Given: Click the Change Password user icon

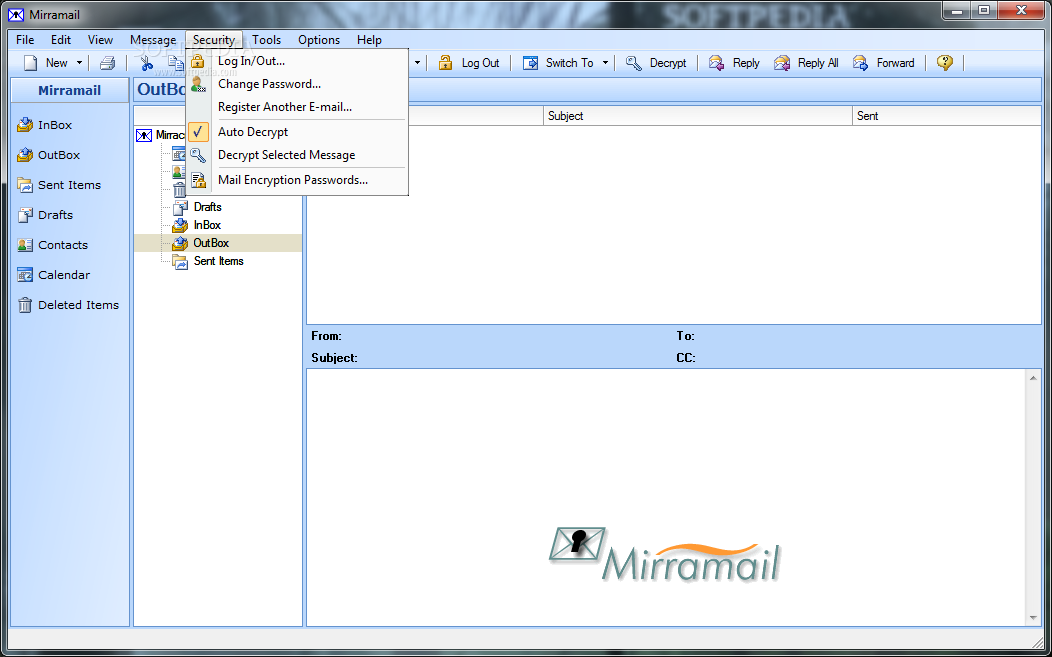Looking at the screenshot, I should coord(198,85).
